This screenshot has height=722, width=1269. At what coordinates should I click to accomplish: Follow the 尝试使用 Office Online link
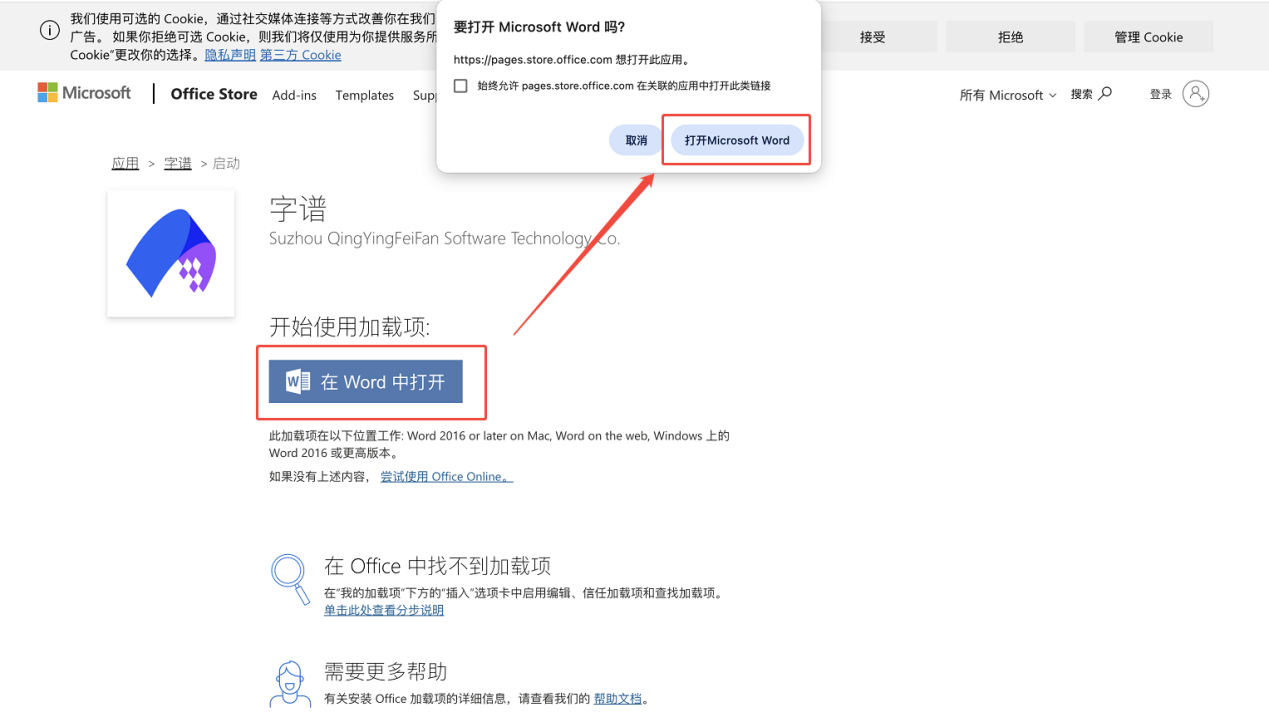pyautogui.click(x=446, y=477)
